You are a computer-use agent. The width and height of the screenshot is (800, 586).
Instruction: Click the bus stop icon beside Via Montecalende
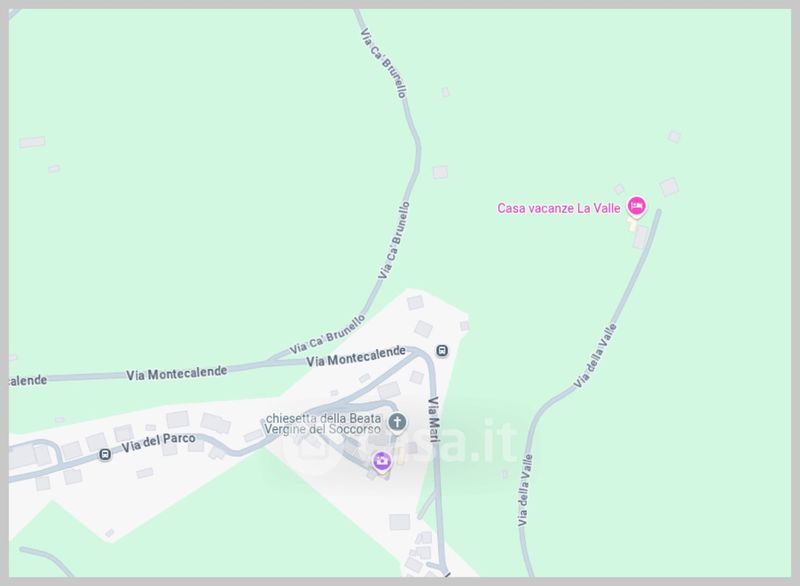(442, 351)
